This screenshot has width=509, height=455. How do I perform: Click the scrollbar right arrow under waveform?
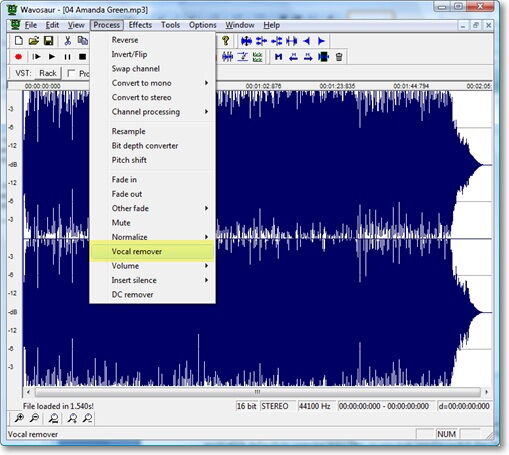487,392
